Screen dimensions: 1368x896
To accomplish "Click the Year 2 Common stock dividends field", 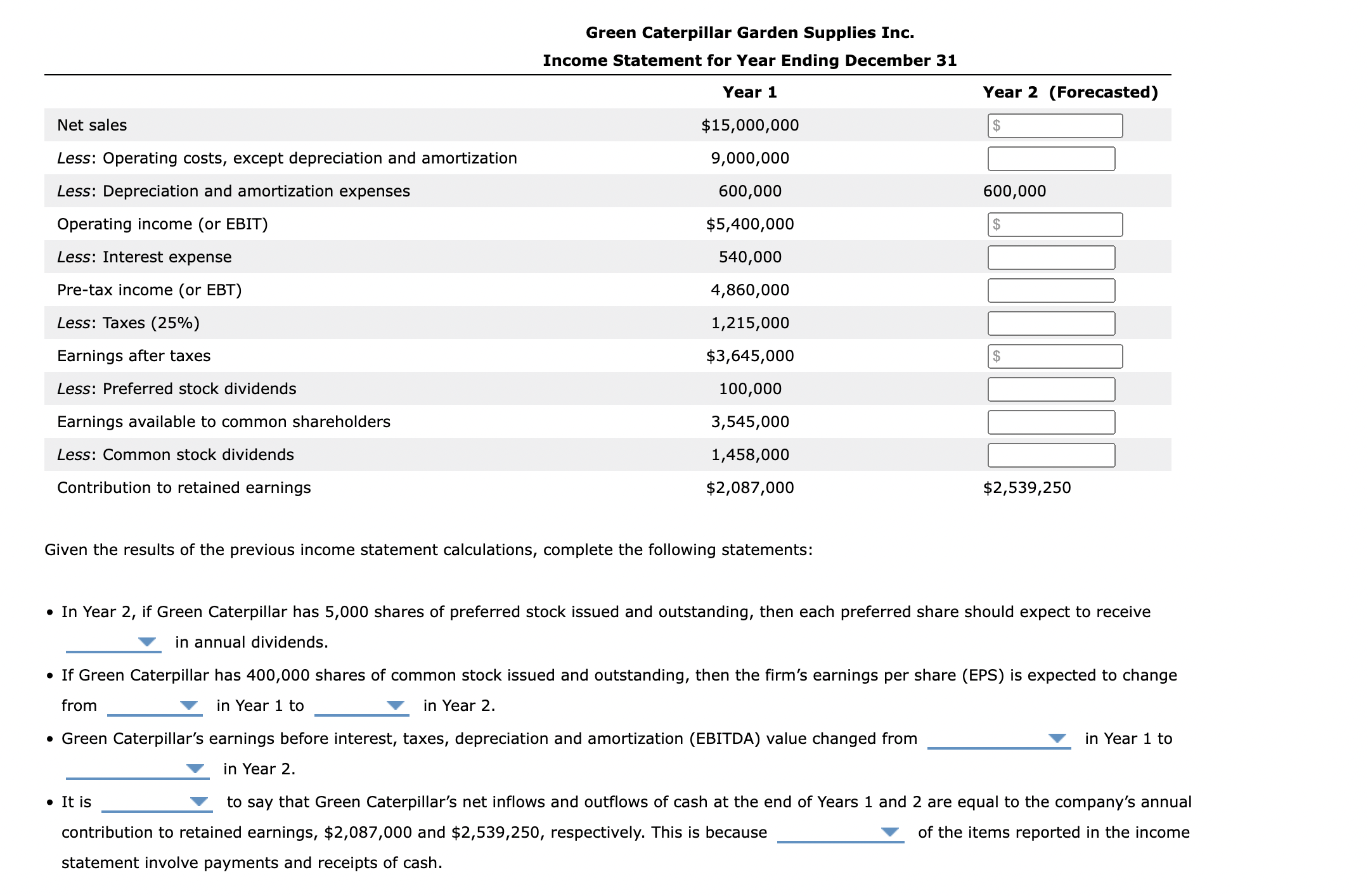I will click(1051, 455).
